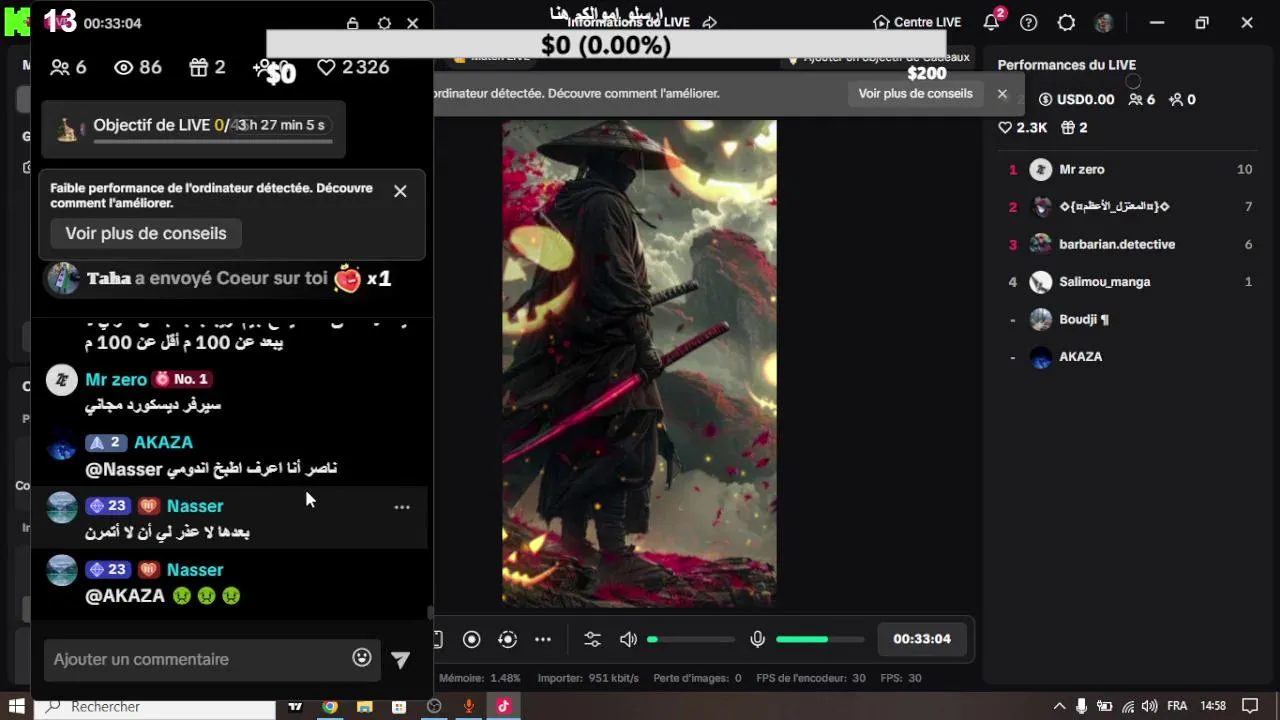Open the notifications bell
Viewport: 1280px width, 720px height.
[x=992, y=22]
